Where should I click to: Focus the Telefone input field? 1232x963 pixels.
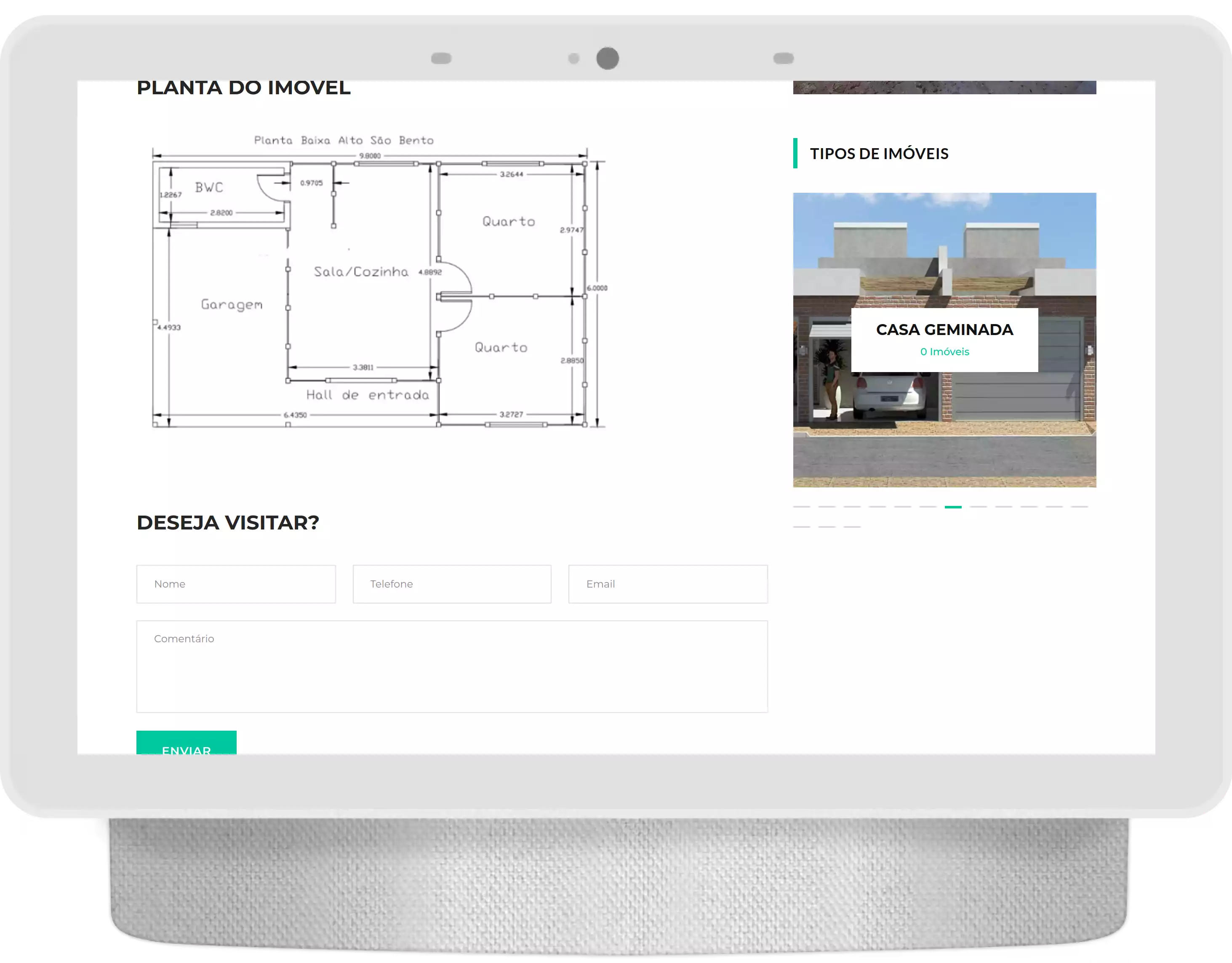(452, 584)
